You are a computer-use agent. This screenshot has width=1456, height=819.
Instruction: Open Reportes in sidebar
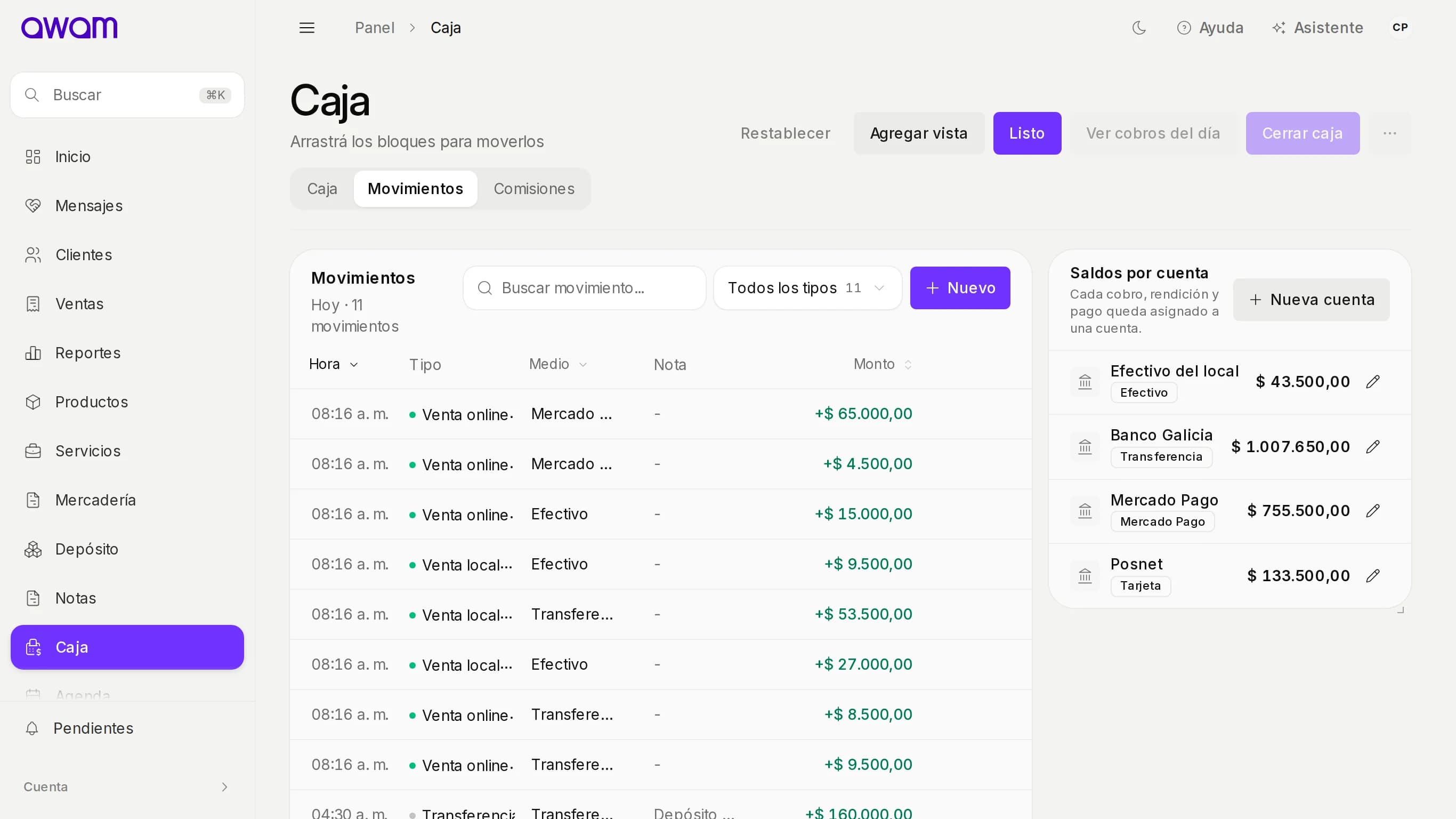point(127,353)
